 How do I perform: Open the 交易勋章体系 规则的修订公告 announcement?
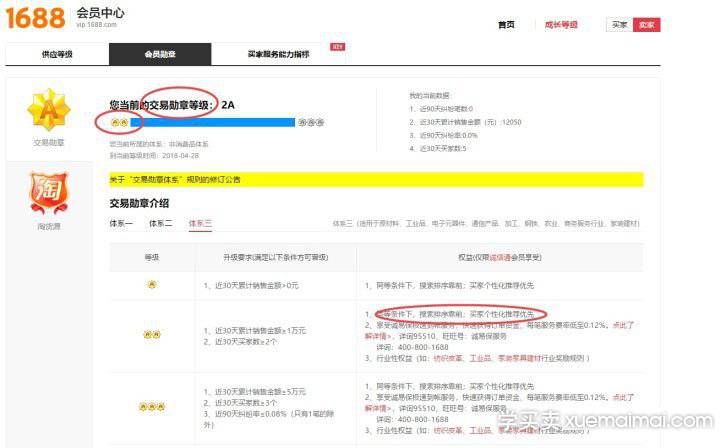[174, 179]
